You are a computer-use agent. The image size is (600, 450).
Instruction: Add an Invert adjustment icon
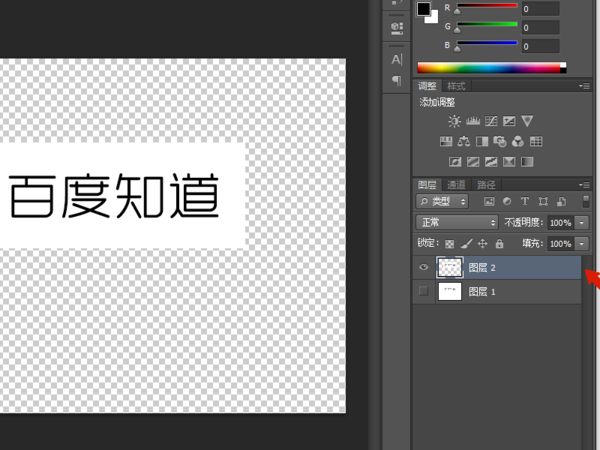tap(455, 162)
